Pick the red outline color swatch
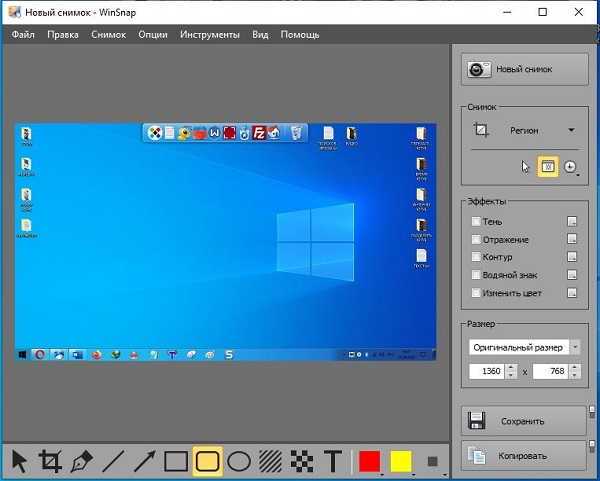 click(370, 461)
